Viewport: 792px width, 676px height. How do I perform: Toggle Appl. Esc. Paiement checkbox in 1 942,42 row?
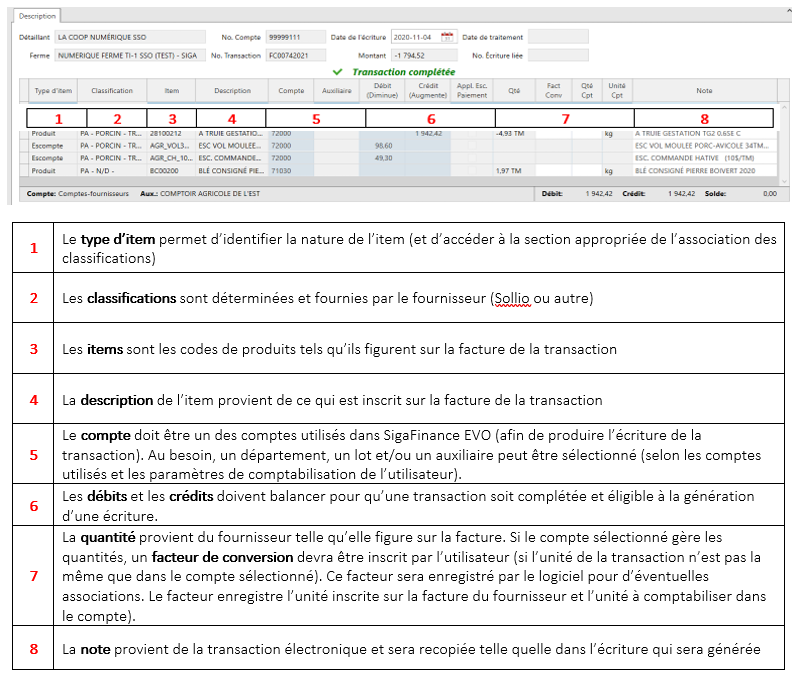pyautogui.click(x=472, y=133)
